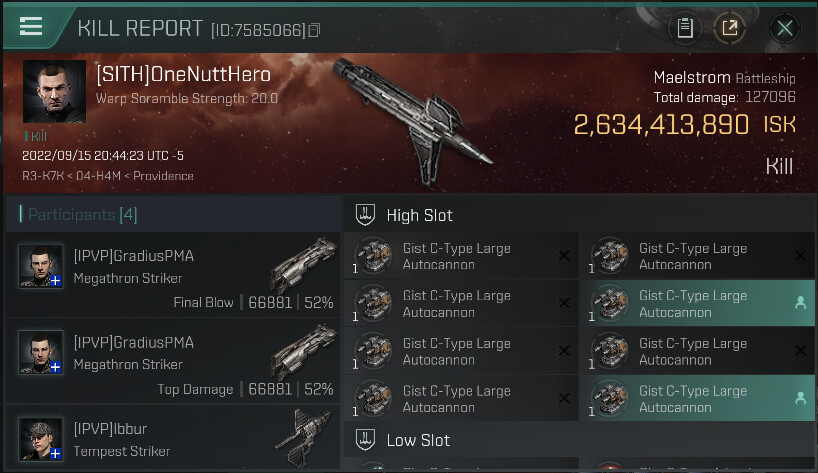Copy the kill report ID with the copy icon
This screenshot has height=473, width=818.
coord(314,30)
